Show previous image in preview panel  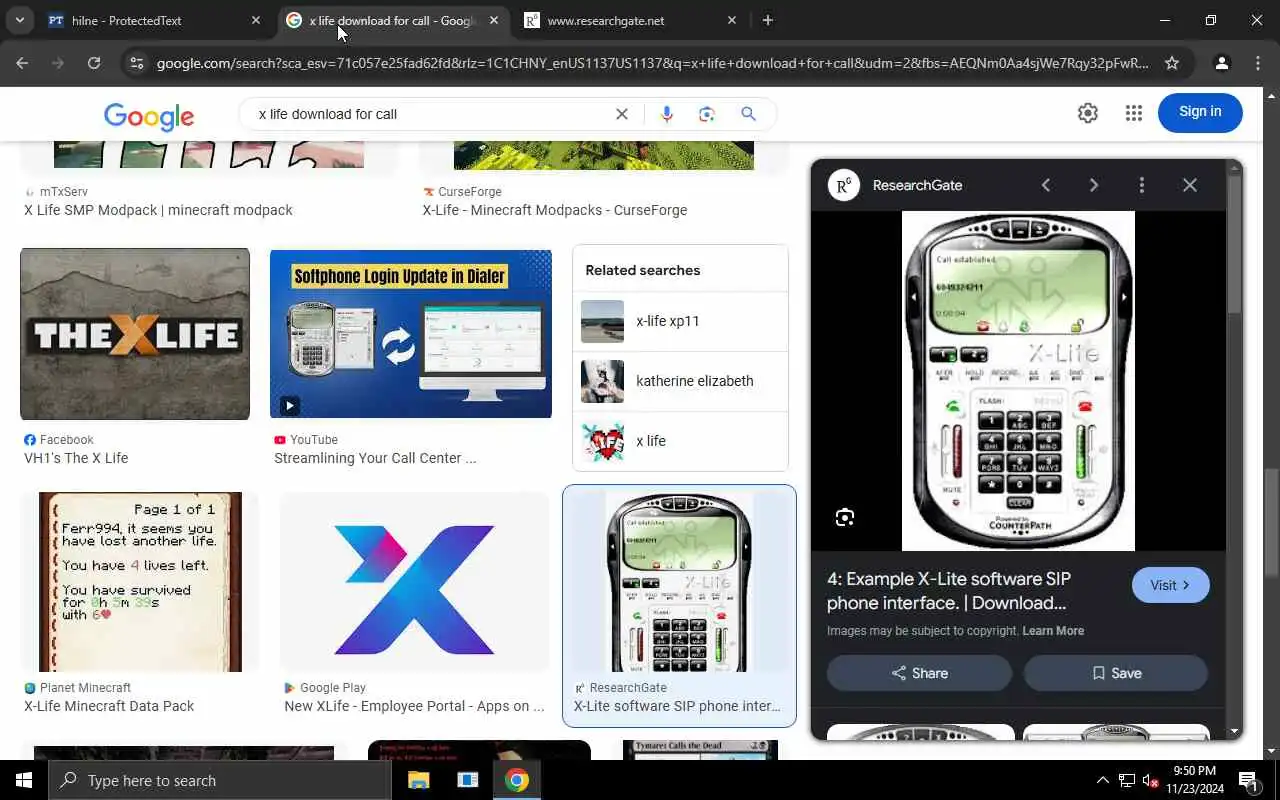(1046, 185)
